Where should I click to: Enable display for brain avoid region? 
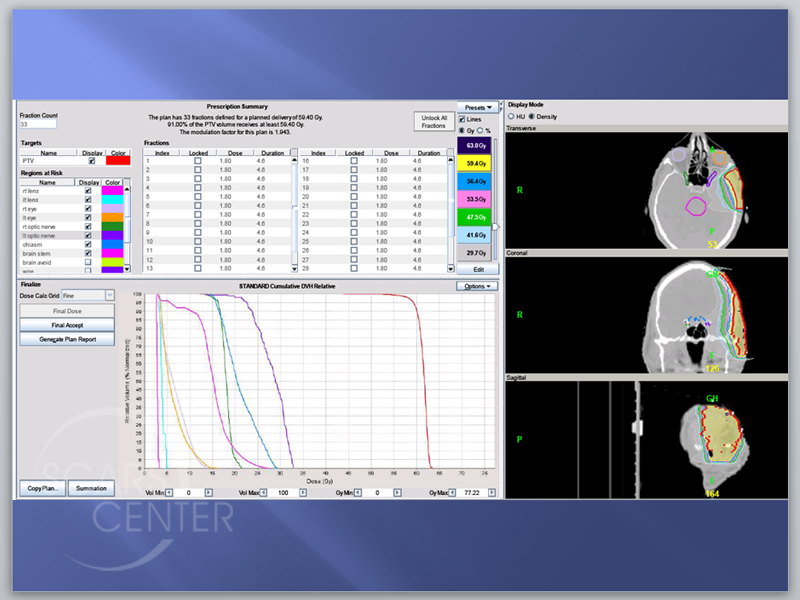coord(88,262)
